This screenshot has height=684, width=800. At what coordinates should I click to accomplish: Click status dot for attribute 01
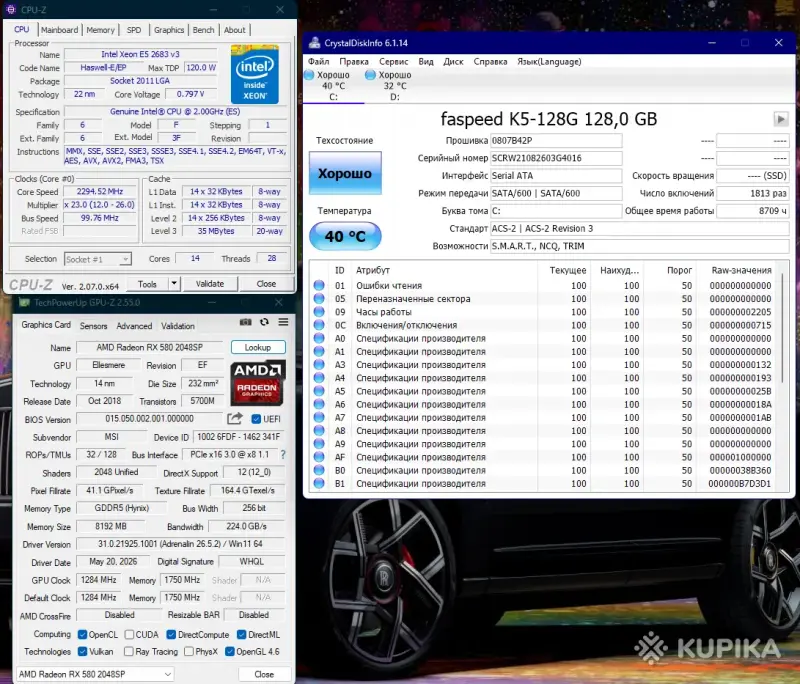(319, 285)
